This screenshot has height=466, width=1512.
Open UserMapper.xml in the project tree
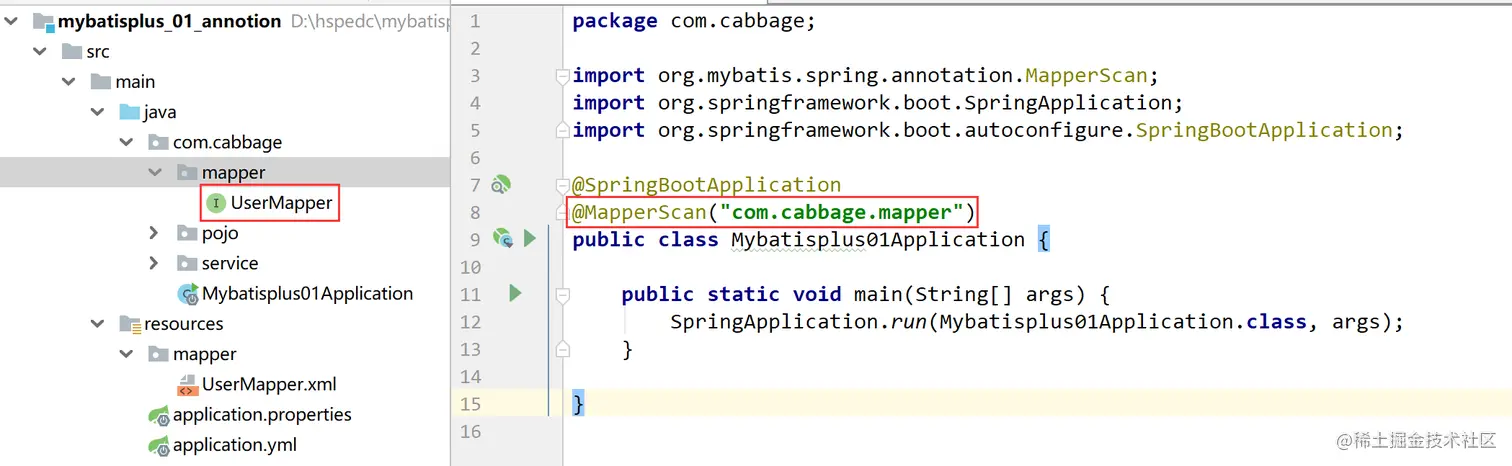click(269, 385)
